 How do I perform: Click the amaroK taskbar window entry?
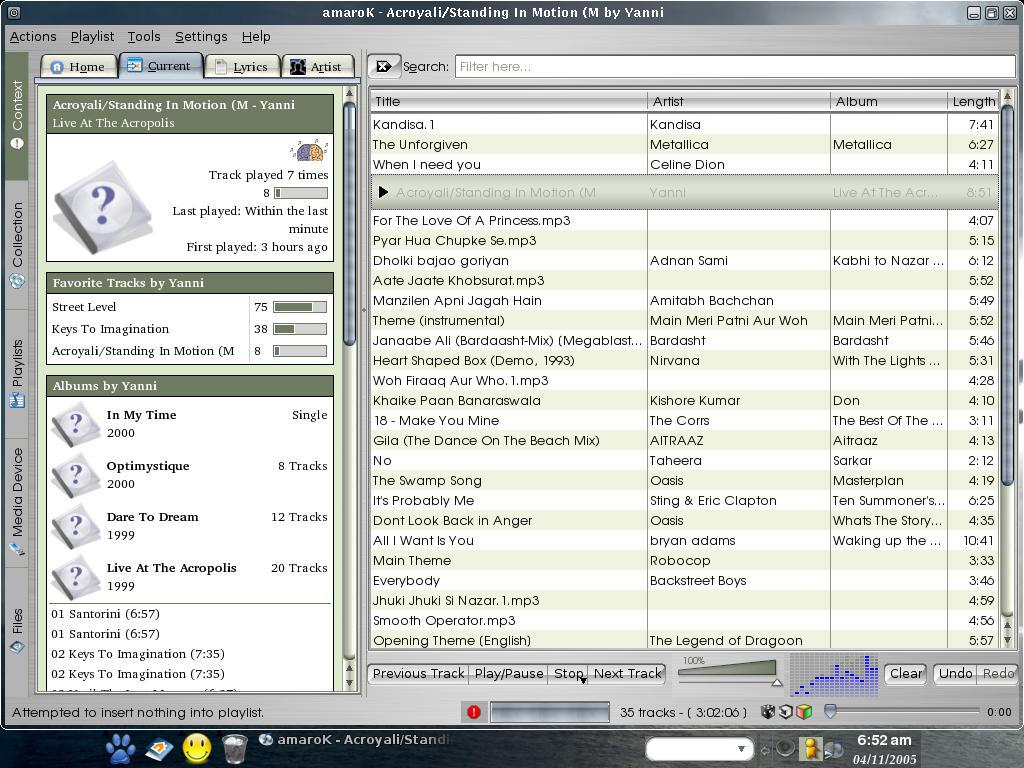[x=355, y=739]
